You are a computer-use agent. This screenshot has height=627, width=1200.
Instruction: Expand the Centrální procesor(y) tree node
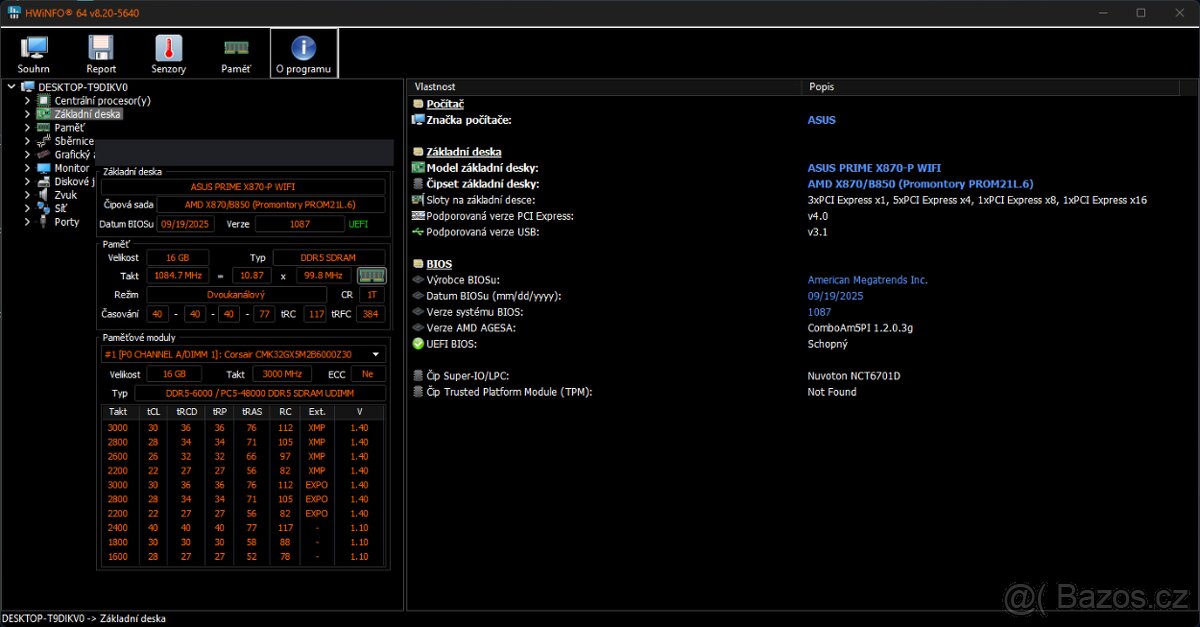27,101
